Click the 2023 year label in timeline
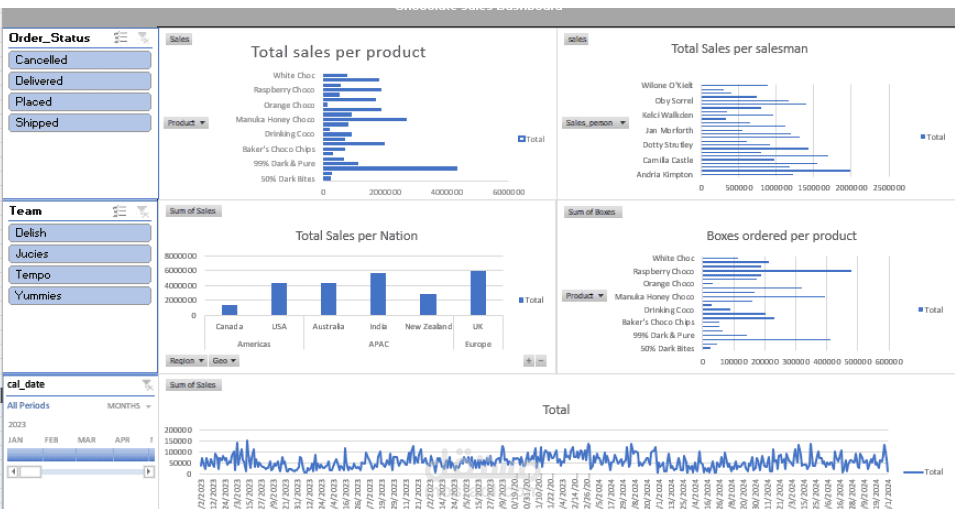 [x=17, y=425]
